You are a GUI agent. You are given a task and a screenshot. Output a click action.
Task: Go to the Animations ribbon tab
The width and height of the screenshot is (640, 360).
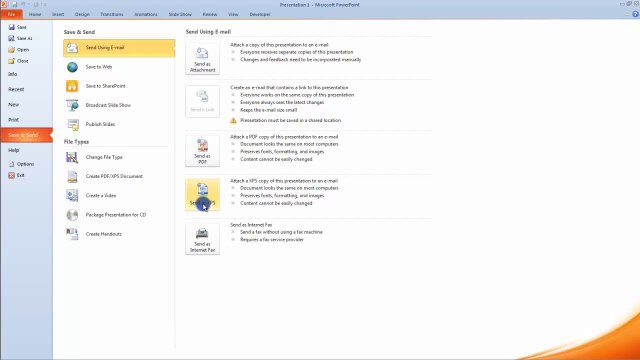(146, 14)
